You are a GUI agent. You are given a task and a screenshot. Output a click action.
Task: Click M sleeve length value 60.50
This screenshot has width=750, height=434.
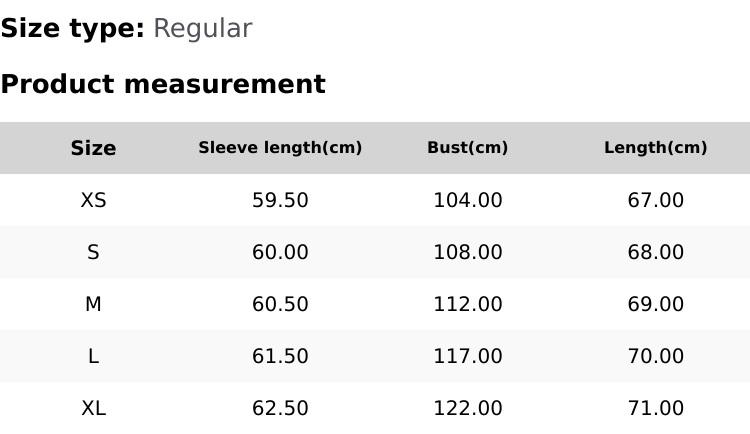pos(280,304)
